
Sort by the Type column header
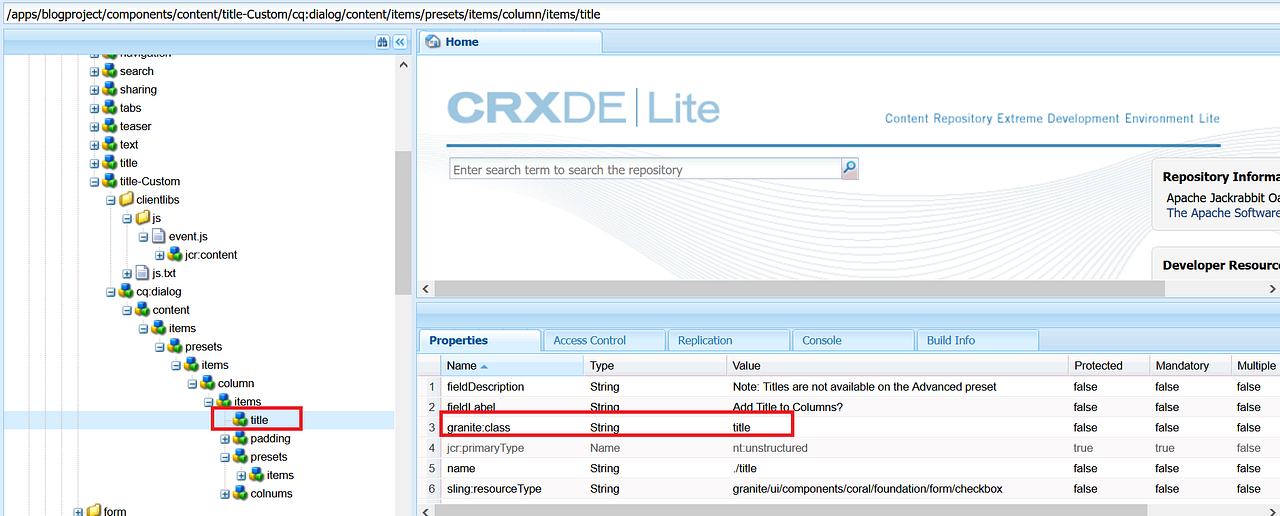click(x=657, y=366)
